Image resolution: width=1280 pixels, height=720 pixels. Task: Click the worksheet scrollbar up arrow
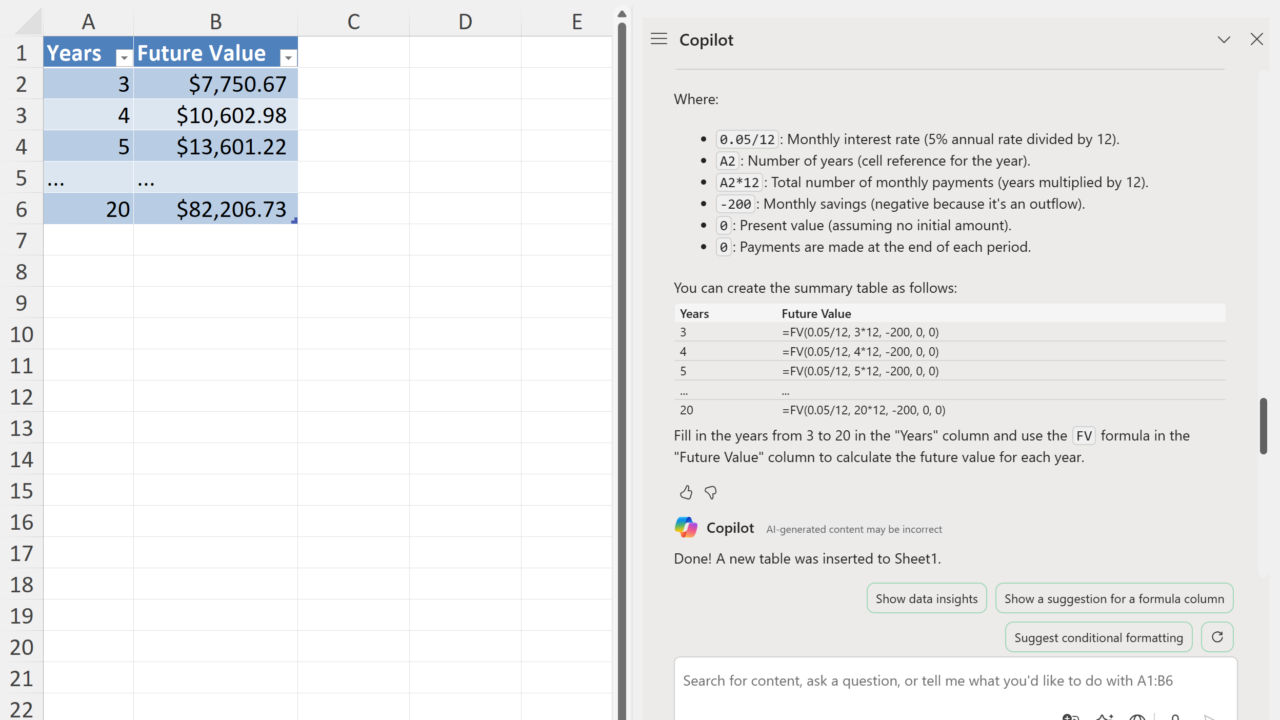pyautogui.click(x=621, y=14)
